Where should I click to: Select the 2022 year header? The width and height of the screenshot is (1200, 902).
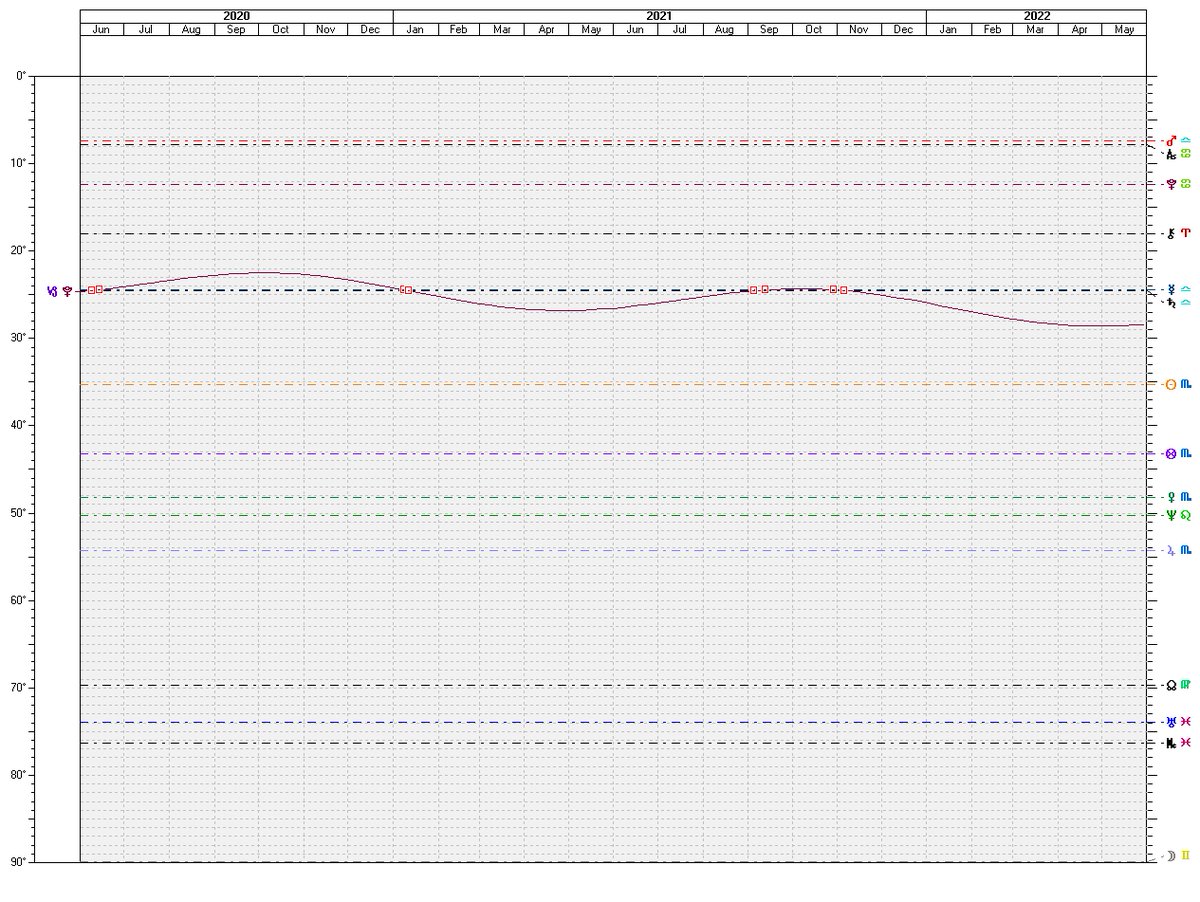pyautogui.click(x=1037, y=16)
